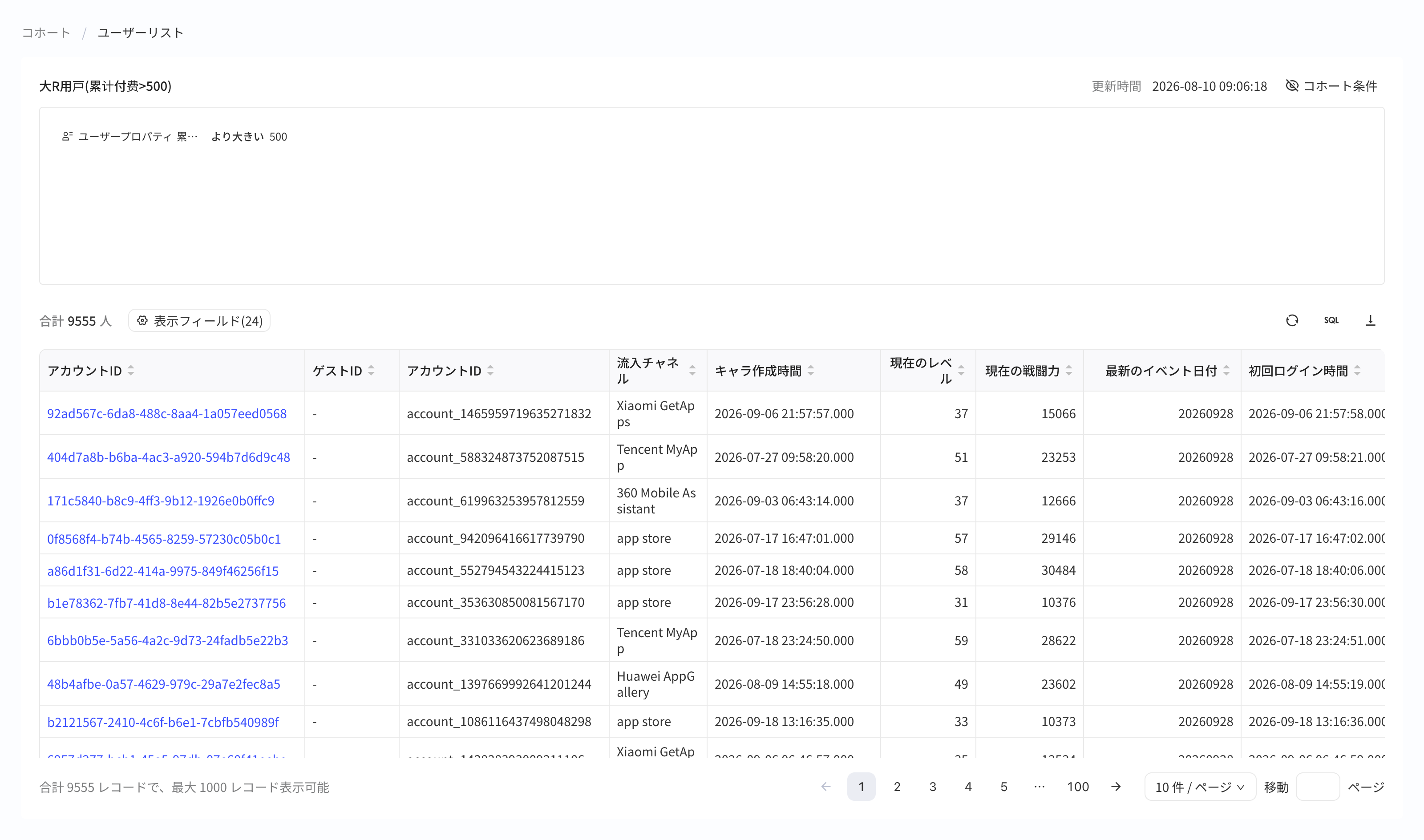
Task: Click the 移動 page number input
Action: 1318,787
